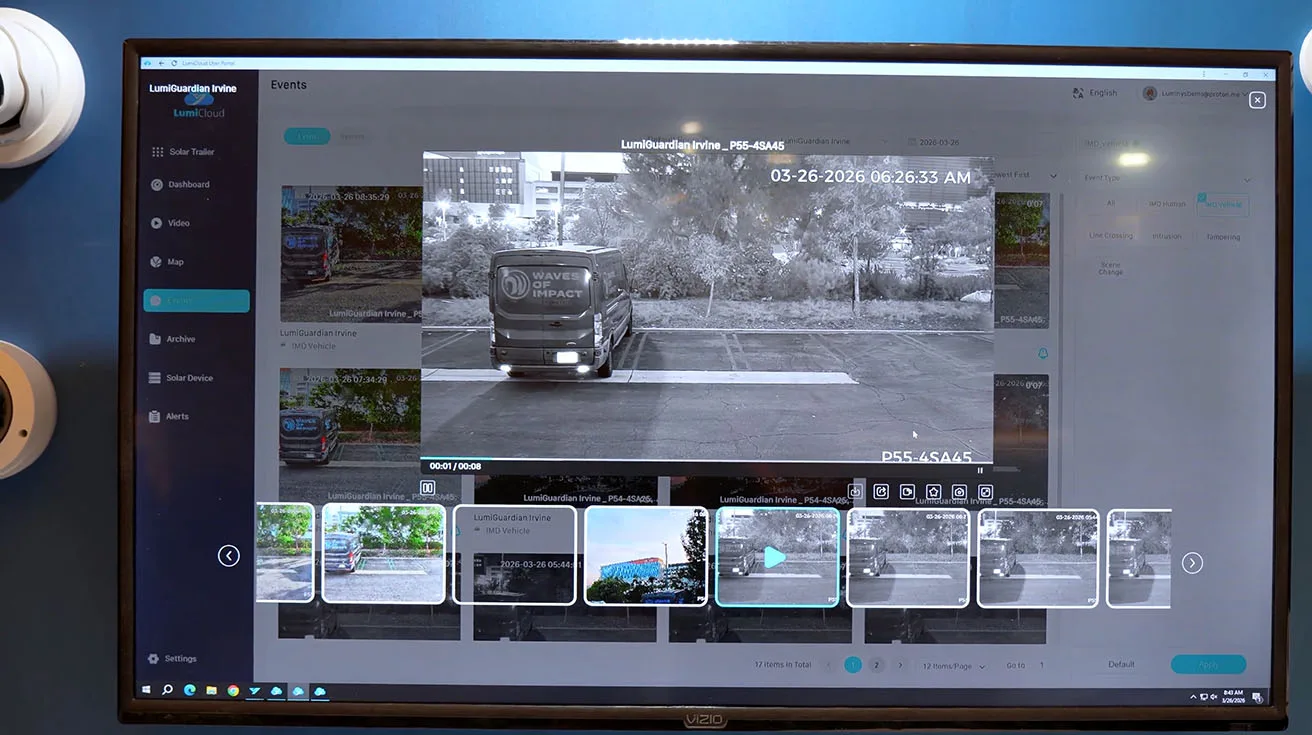Open the English language selector
The width and height of the screenshot is (1312, 735).
click(1095, 93)
